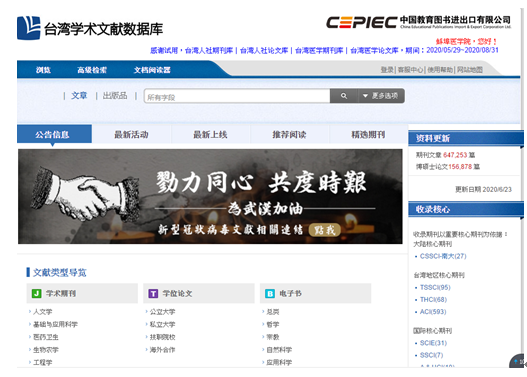
Task: Switch to the 最新活动 tab
Action: click(x=131, y=135)
